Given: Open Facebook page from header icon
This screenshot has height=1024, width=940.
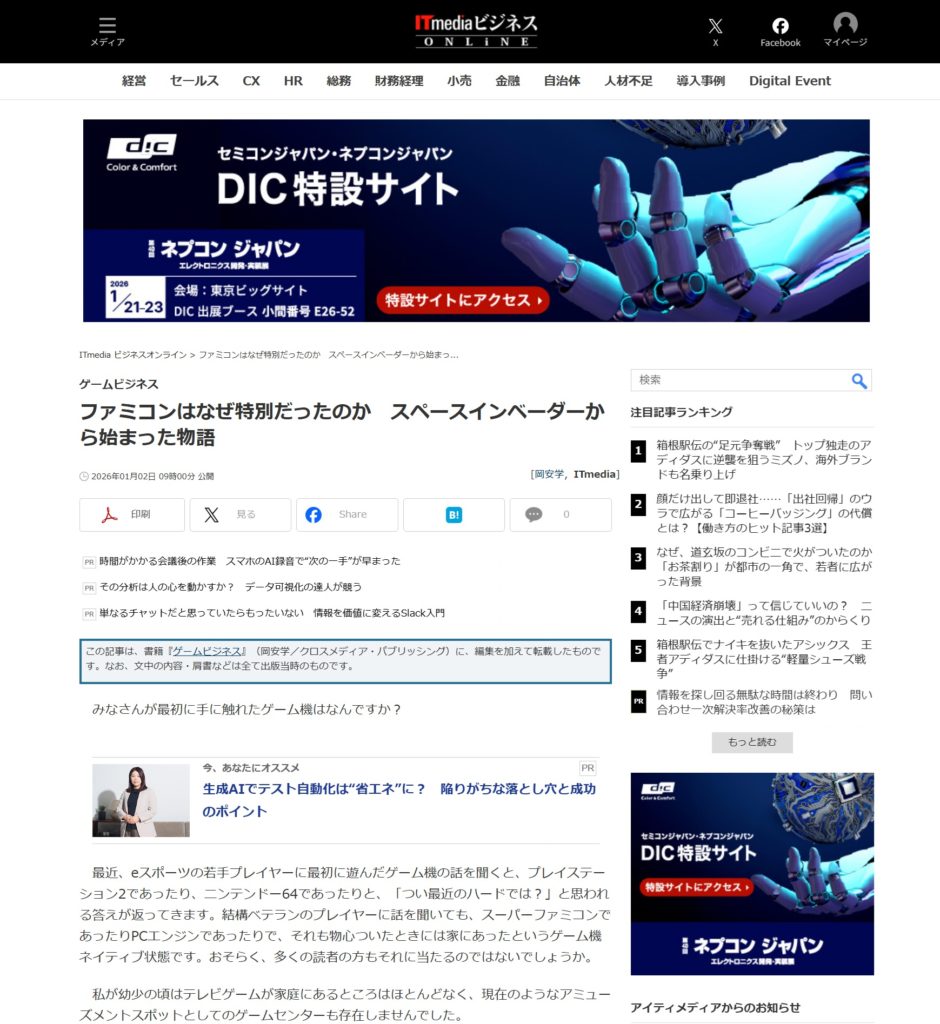Looking at the screenshot, I should point(780,31).
